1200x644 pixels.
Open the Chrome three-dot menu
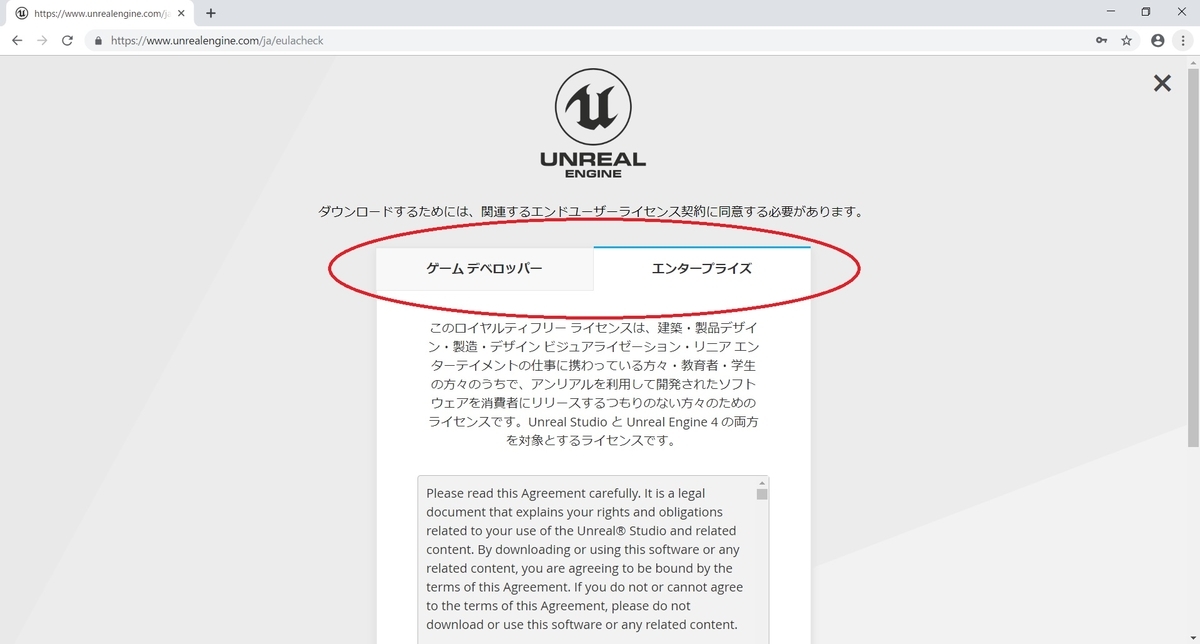pyautogui.click(x=1183, y=41)
